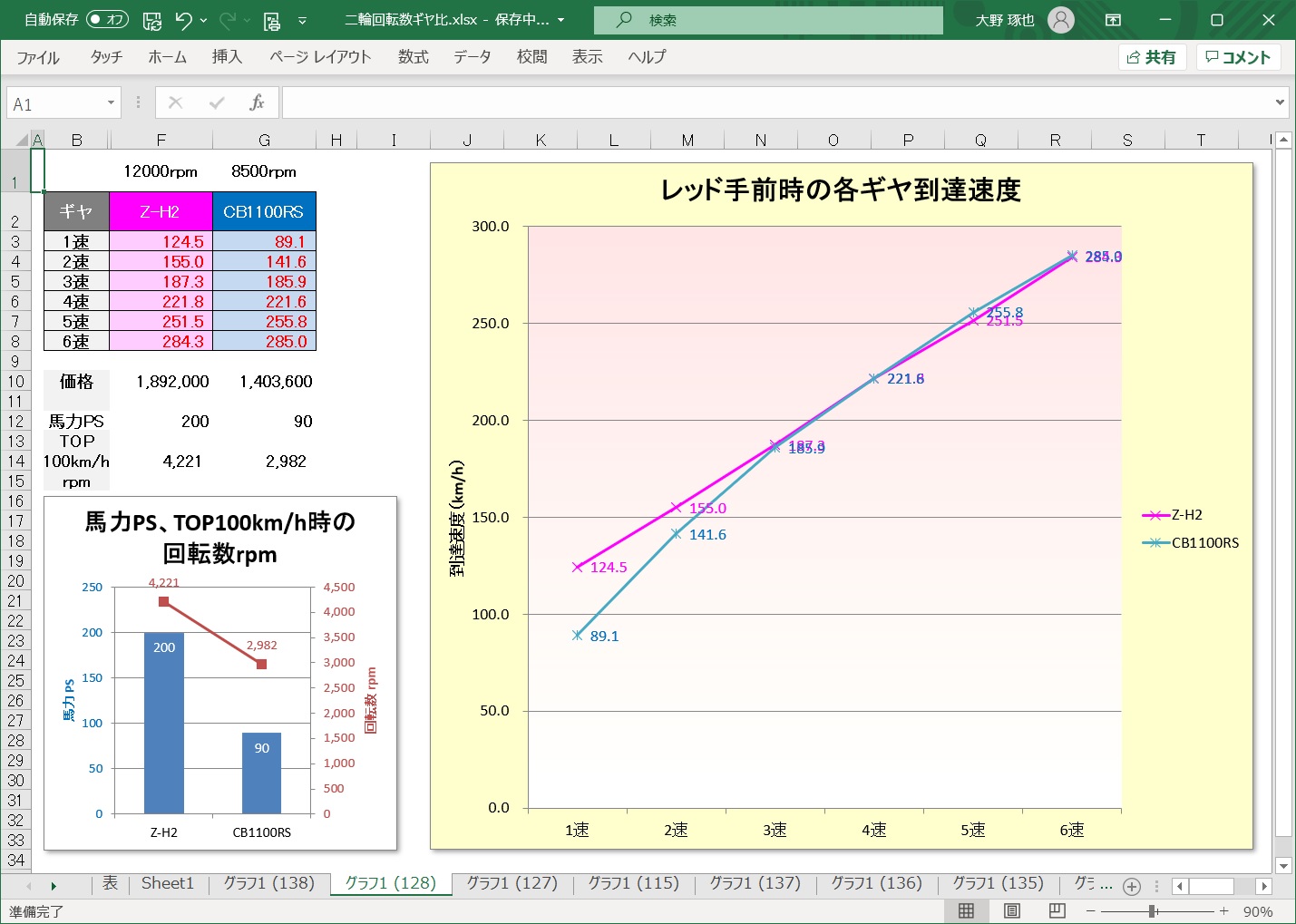Click the Z-H2 legend entry in line chart
This screenshot has width=1296, height=924.
pos(1173,515)
